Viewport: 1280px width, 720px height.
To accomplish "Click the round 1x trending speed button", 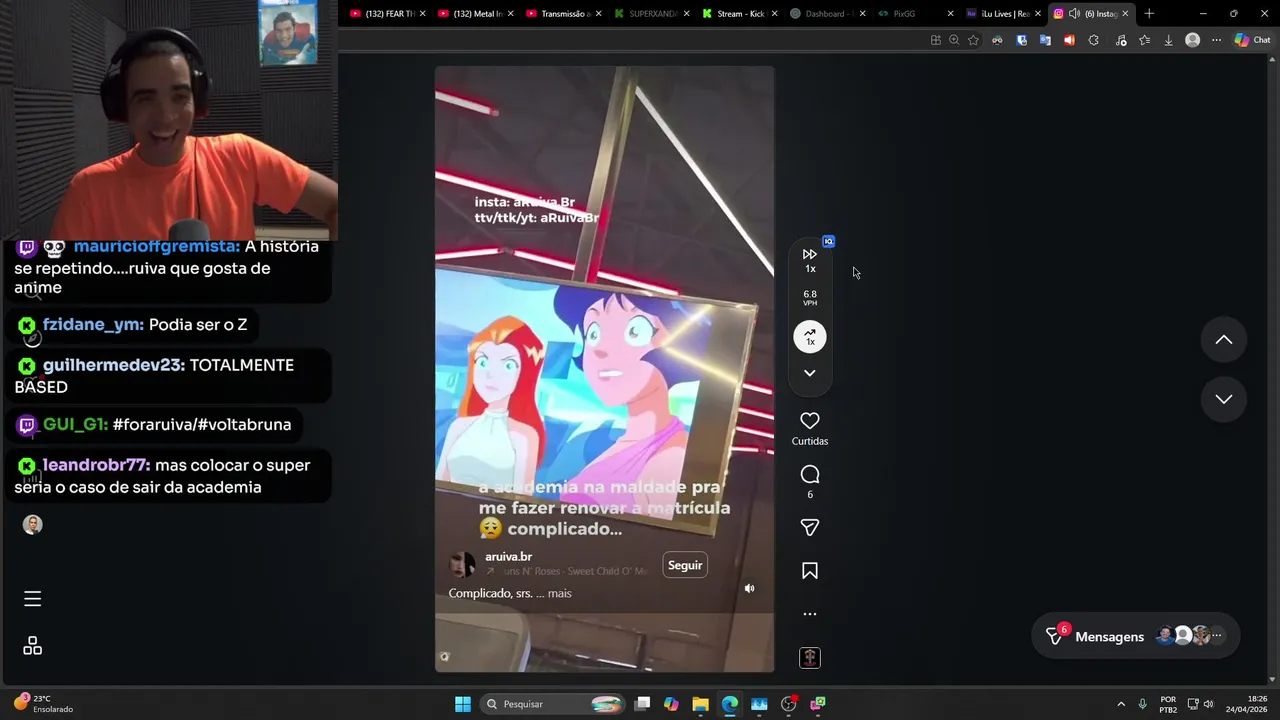I will tap(810, 337).
